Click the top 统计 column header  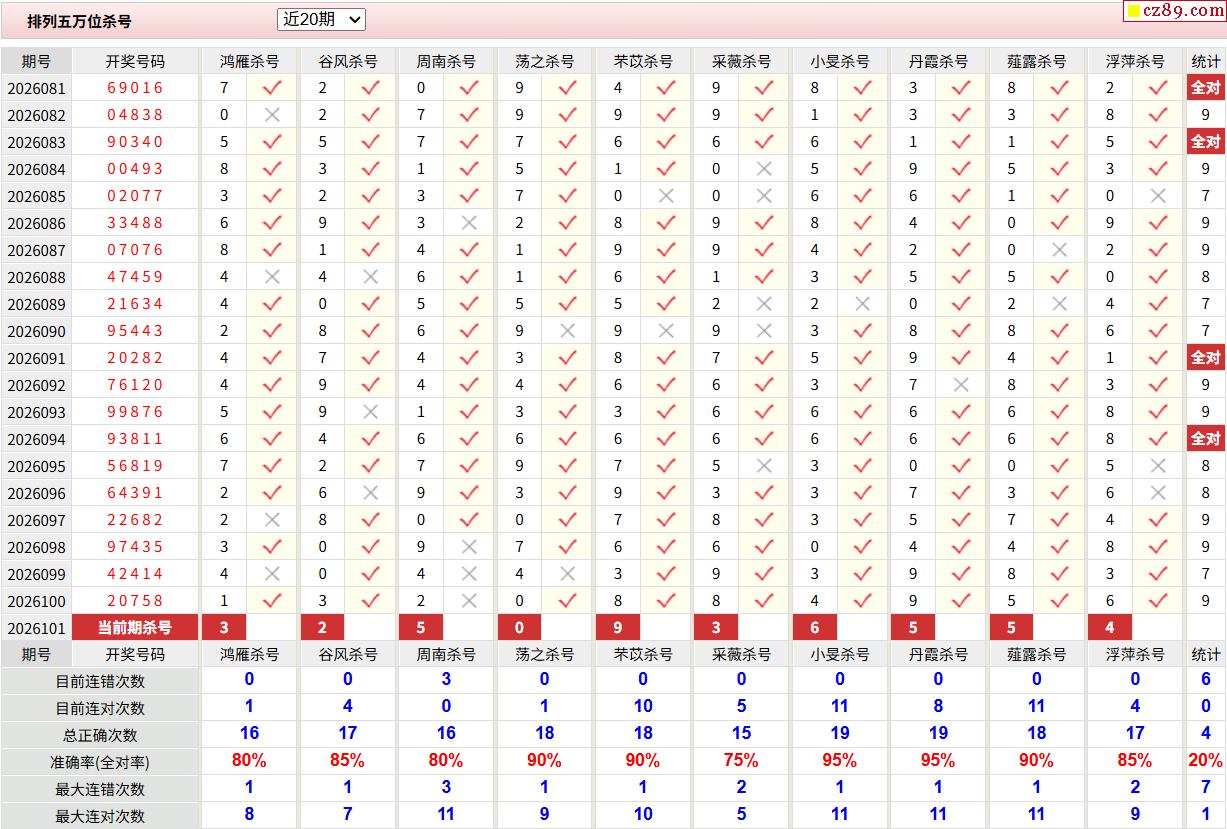coord(1205,61)
